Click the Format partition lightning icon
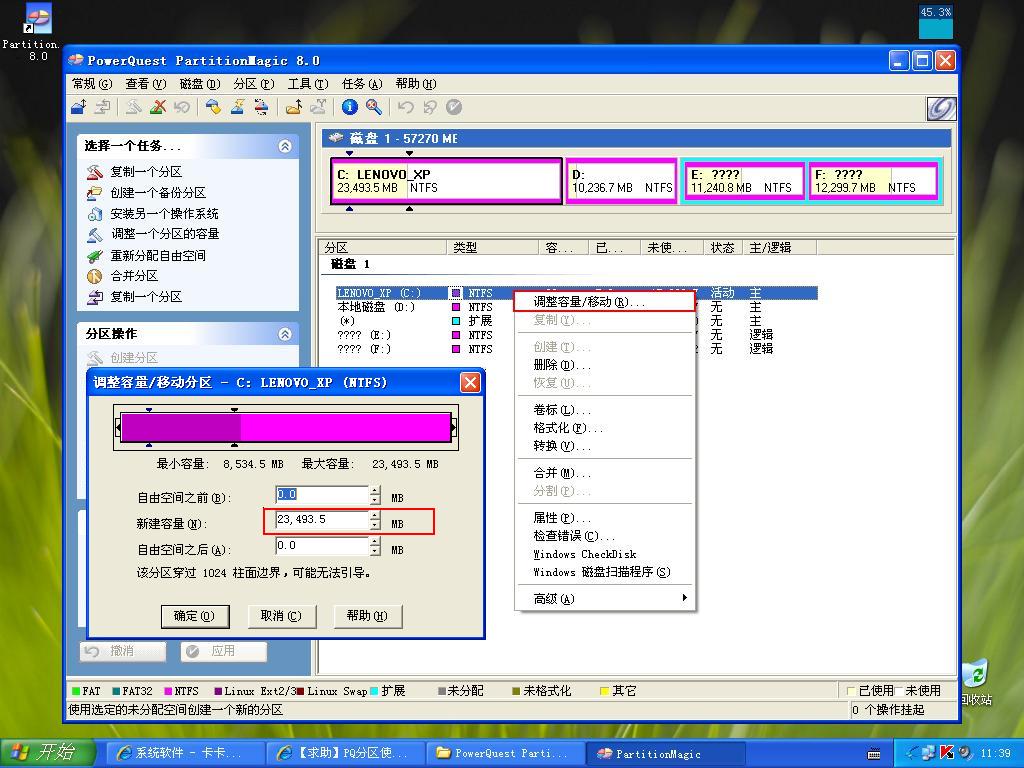 (x=237, y=107)
